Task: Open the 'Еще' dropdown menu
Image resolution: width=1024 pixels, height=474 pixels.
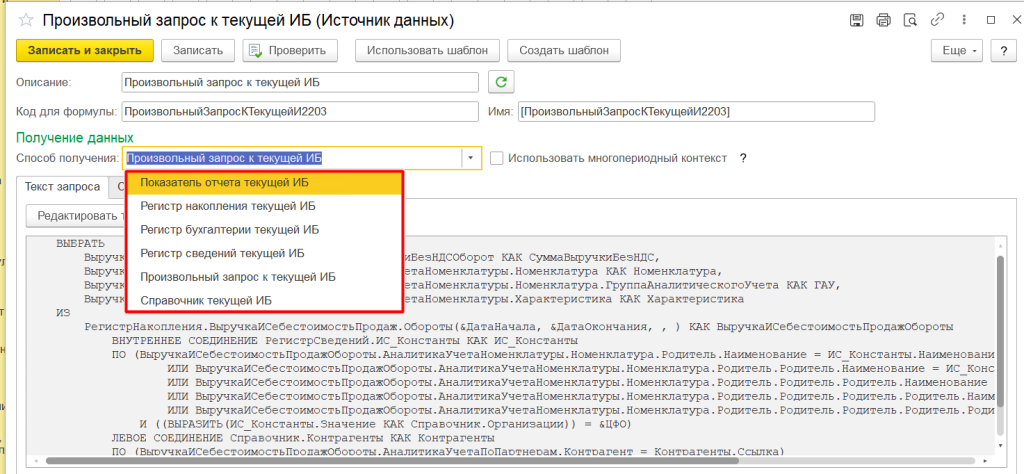Action: coord(954,50)
